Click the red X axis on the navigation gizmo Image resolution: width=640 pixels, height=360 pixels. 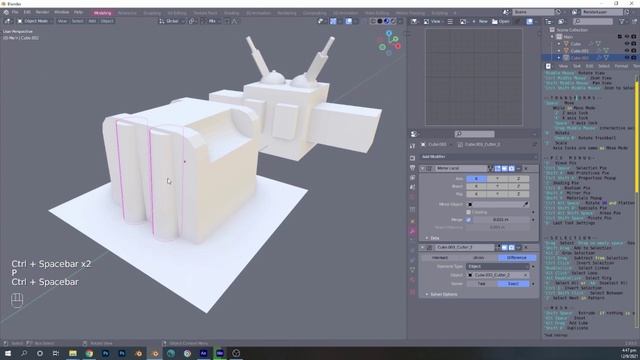click(398, 46)
